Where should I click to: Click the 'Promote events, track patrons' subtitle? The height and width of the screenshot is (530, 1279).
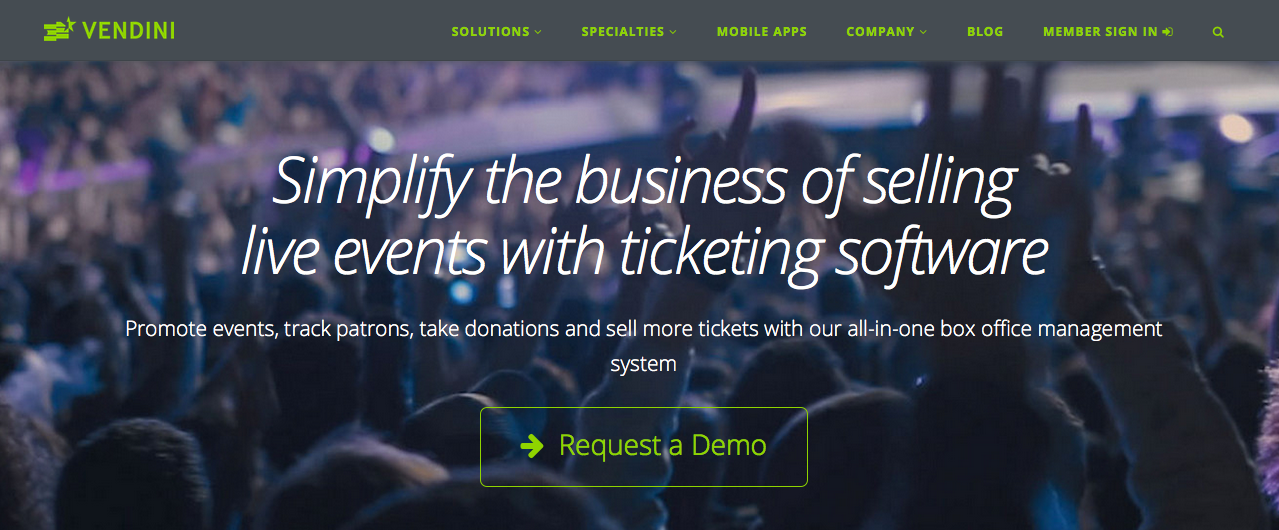[644, 329]
